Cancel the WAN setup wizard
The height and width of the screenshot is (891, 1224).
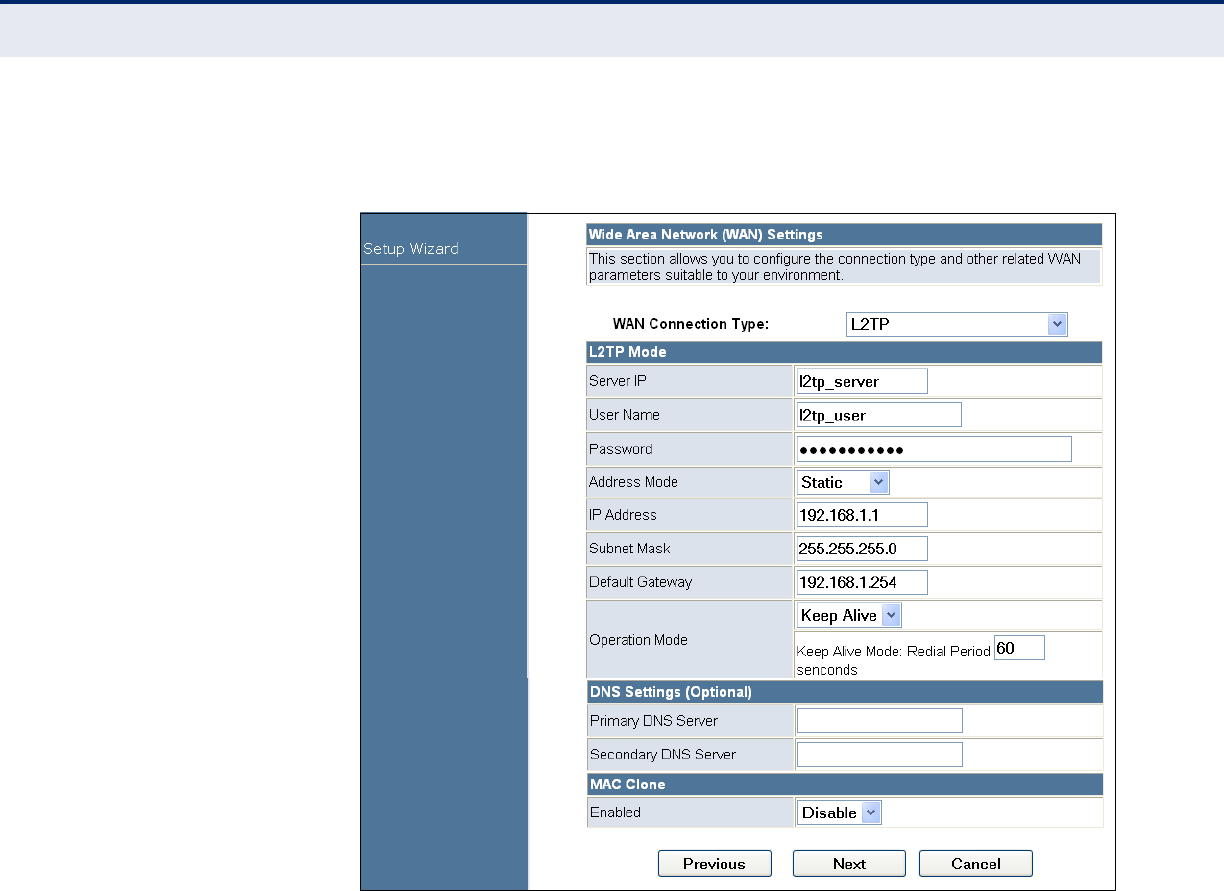976,864
